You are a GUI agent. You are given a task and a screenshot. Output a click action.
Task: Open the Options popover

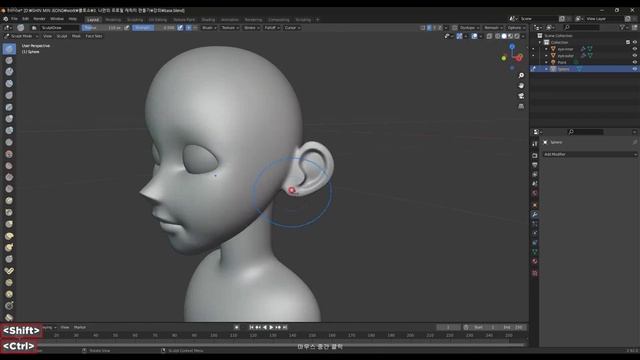pyautogui.click(x=516, y=28)
